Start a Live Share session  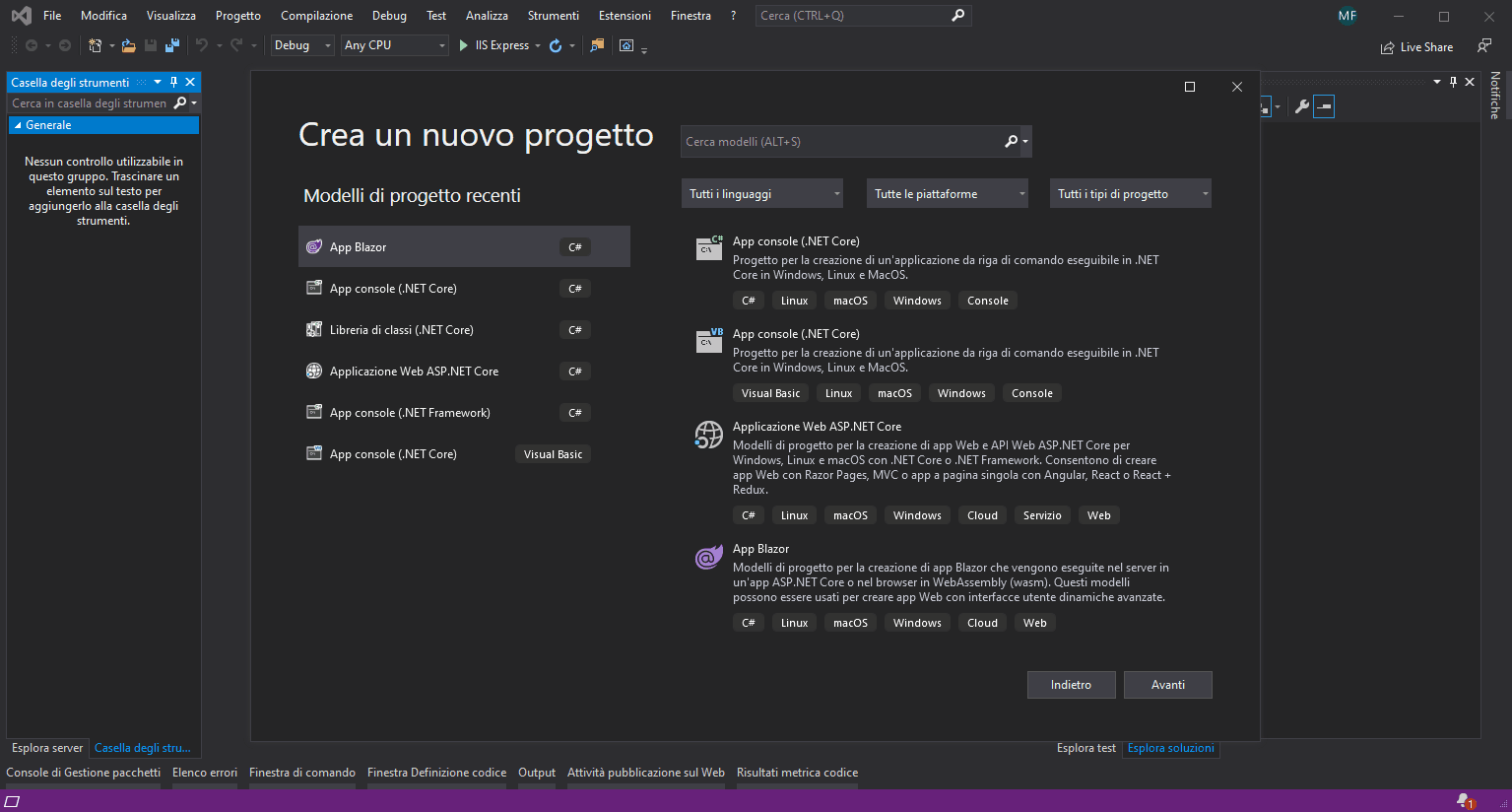(x=1416, y=47)
